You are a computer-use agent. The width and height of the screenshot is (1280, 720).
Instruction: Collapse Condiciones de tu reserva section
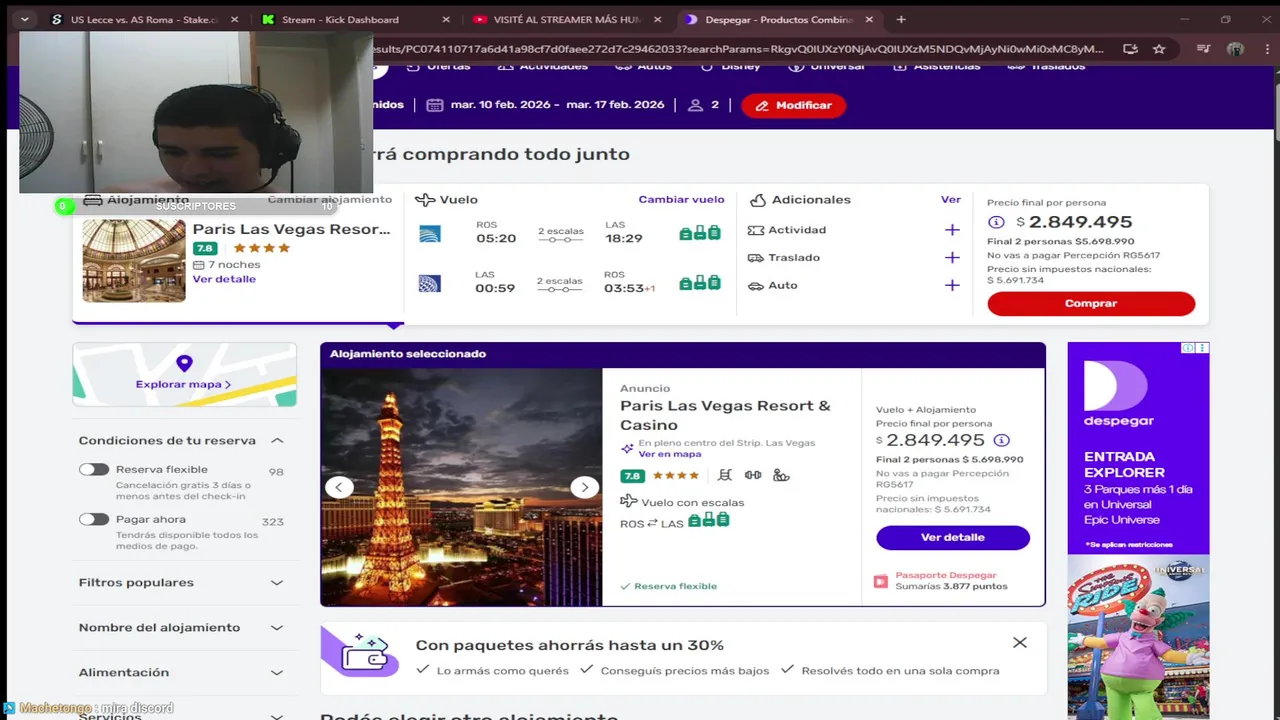pyautogui.click(x=277, y=441)
